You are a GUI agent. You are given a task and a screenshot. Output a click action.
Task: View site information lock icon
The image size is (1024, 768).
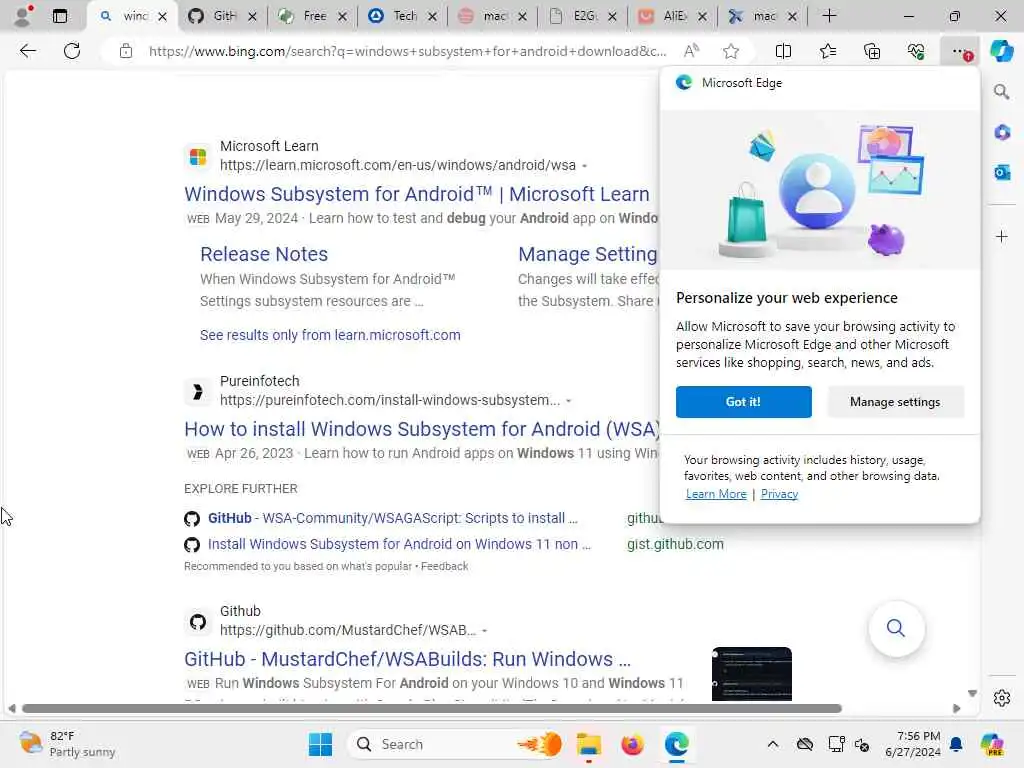pos(126,51)
